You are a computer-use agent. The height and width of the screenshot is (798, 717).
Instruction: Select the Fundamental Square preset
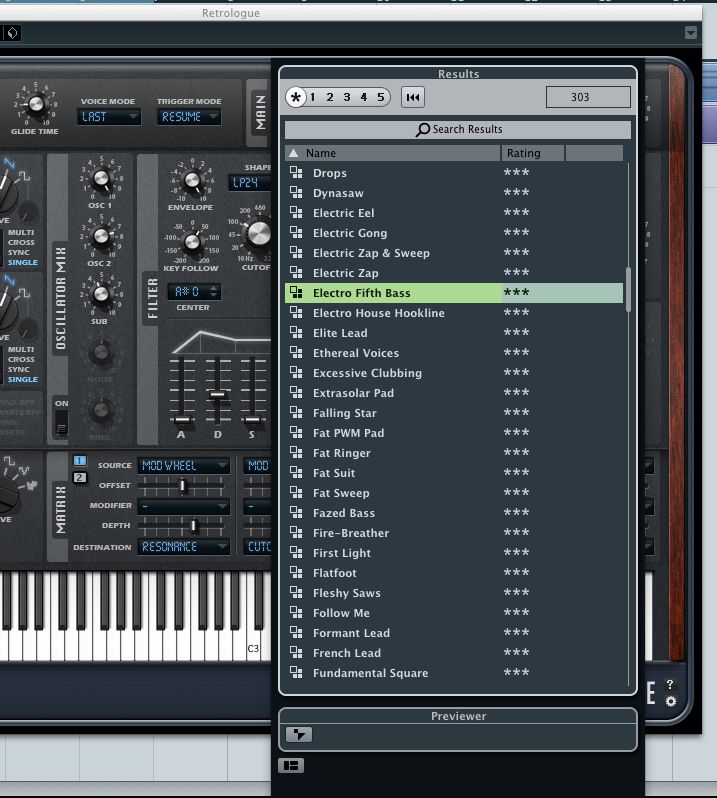[454, 673]
